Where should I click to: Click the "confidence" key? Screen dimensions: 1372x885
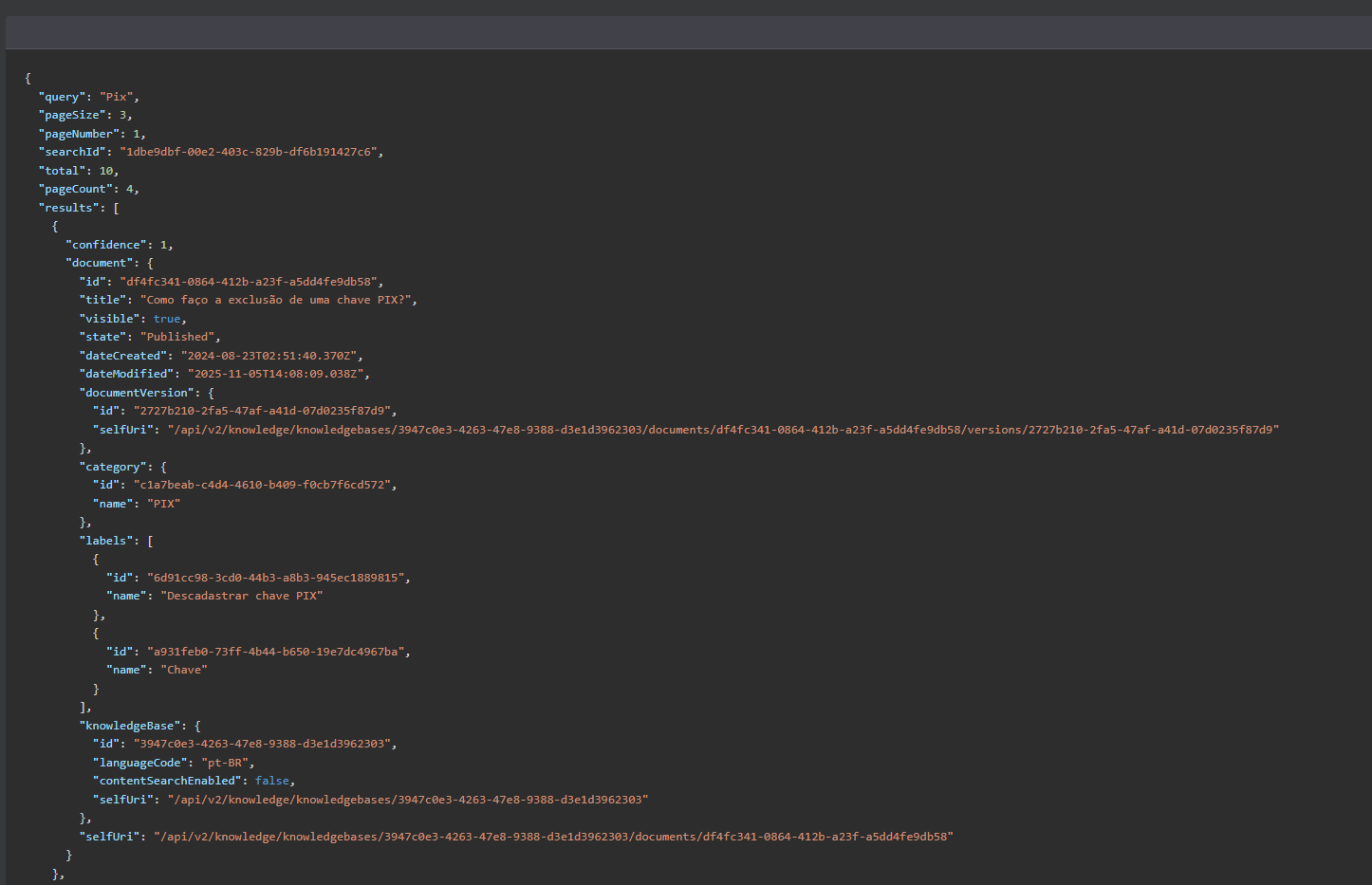[105, 245]
